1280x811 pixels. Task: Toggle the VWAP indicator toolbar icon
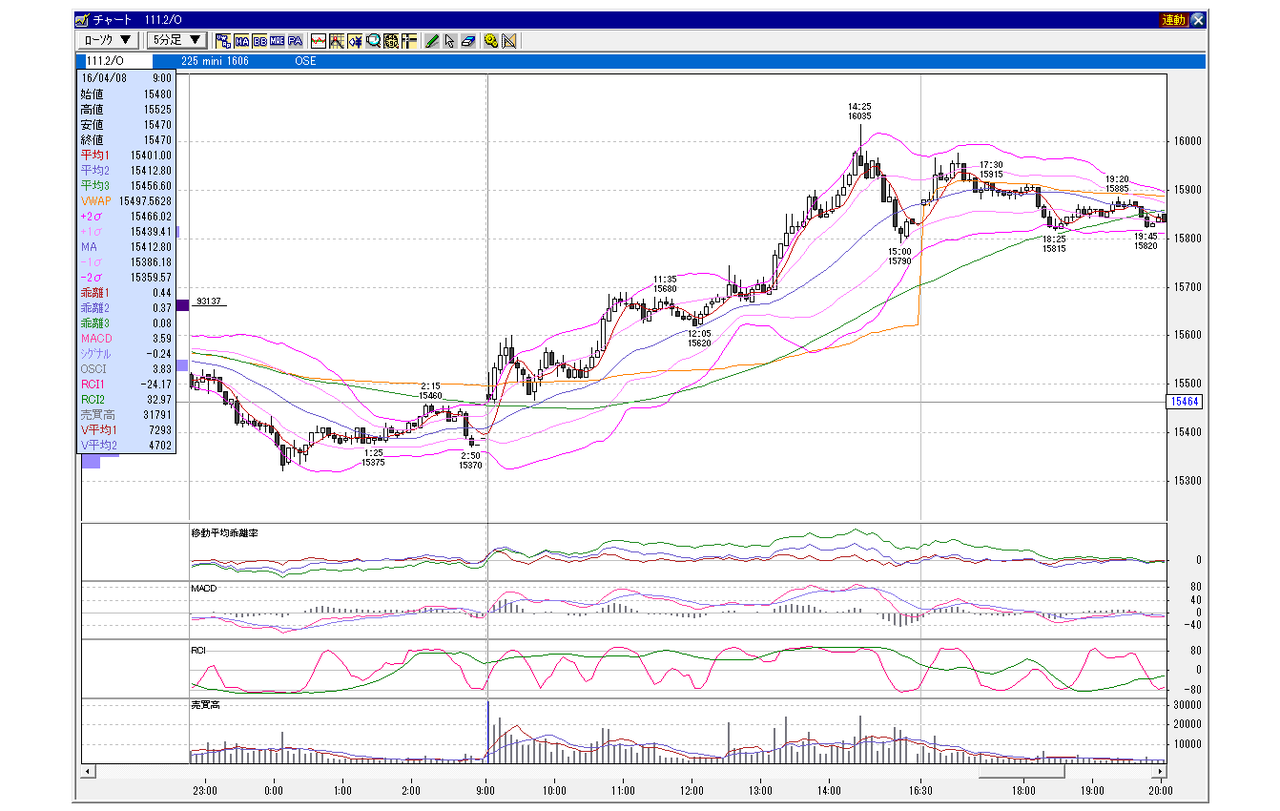pos(224,41)
